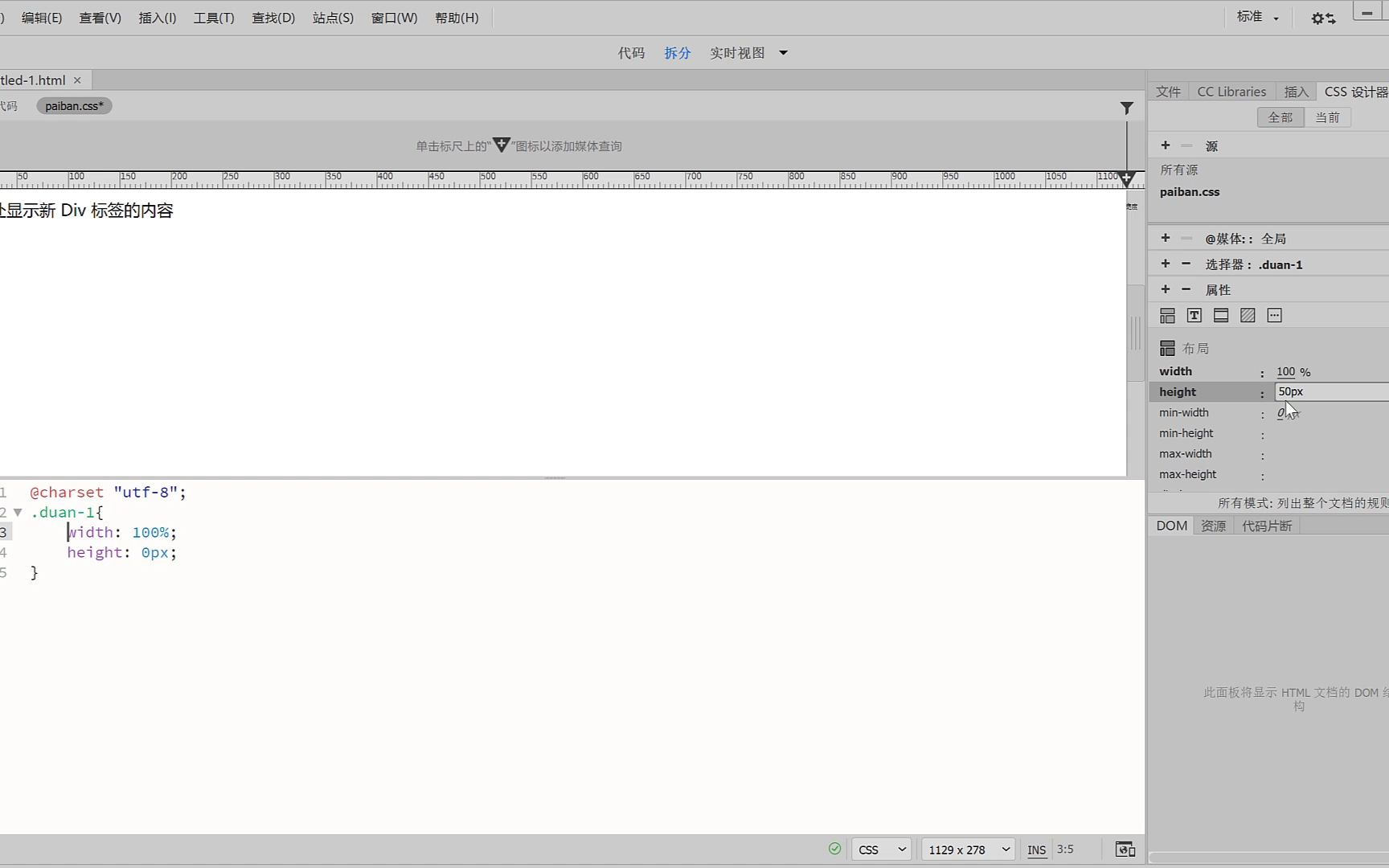Open the 1129 x 278 window size dropdown

969,850
